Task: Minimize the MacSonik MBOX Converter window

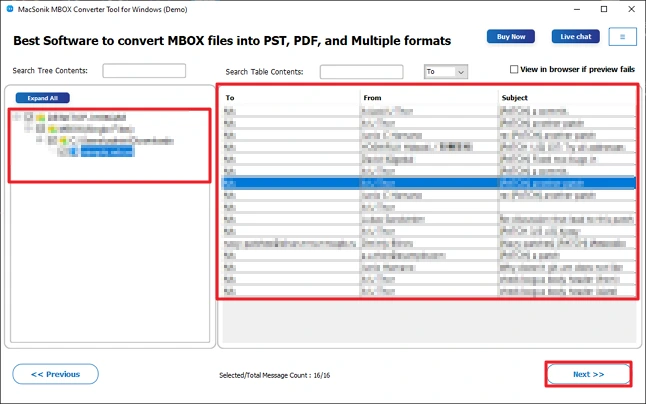Action: coord(577,9)
